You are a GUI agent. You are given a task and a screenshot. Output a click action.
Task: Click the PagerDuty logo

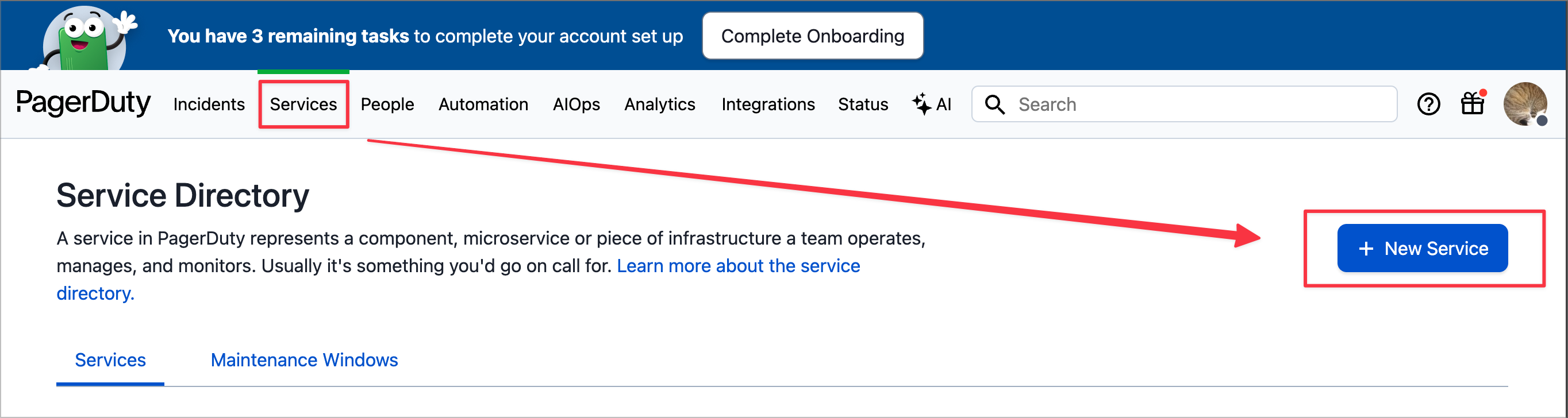83,103
